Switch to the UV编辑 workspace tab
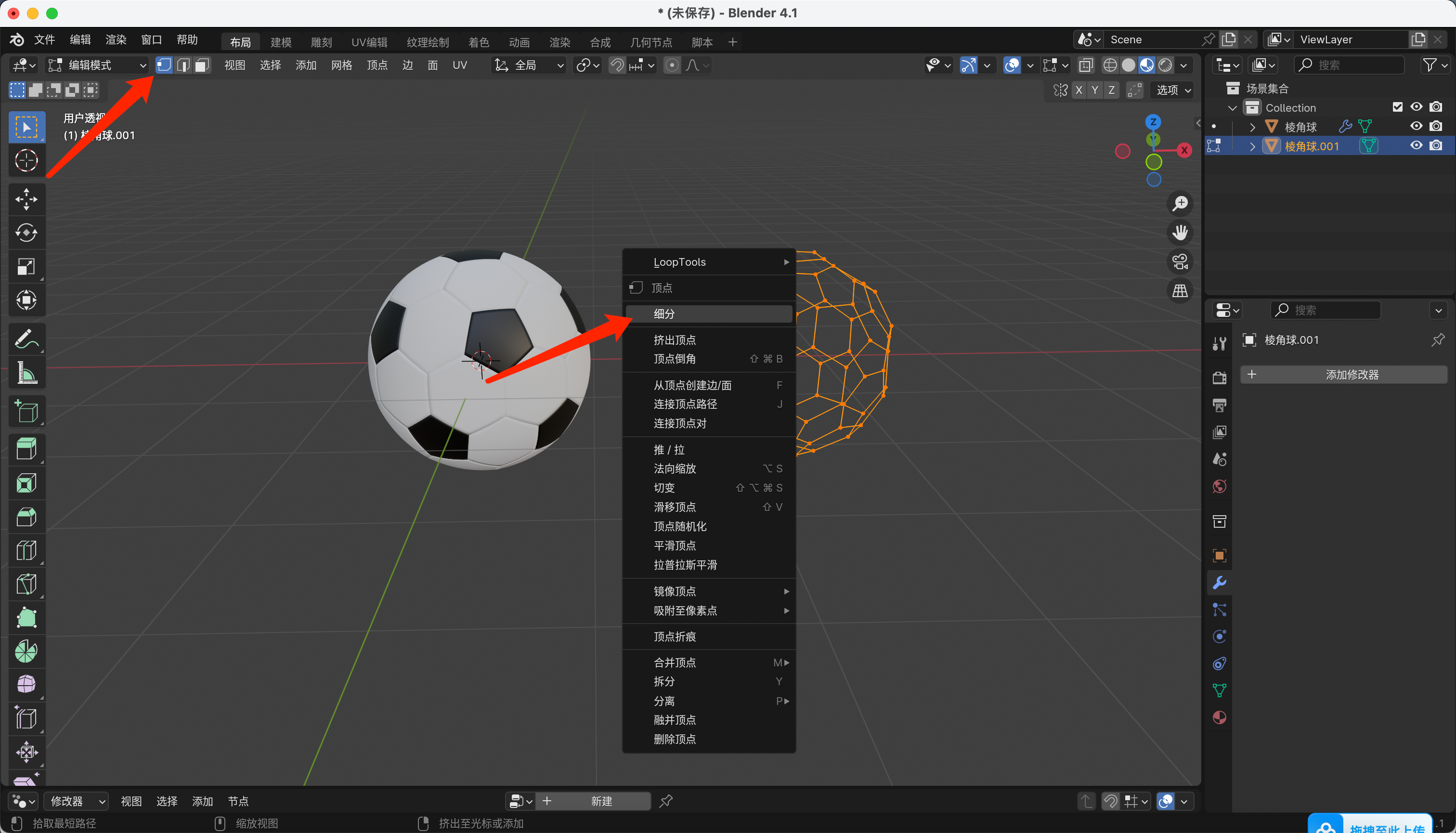1456x833 pixels. tap(369, 42)
